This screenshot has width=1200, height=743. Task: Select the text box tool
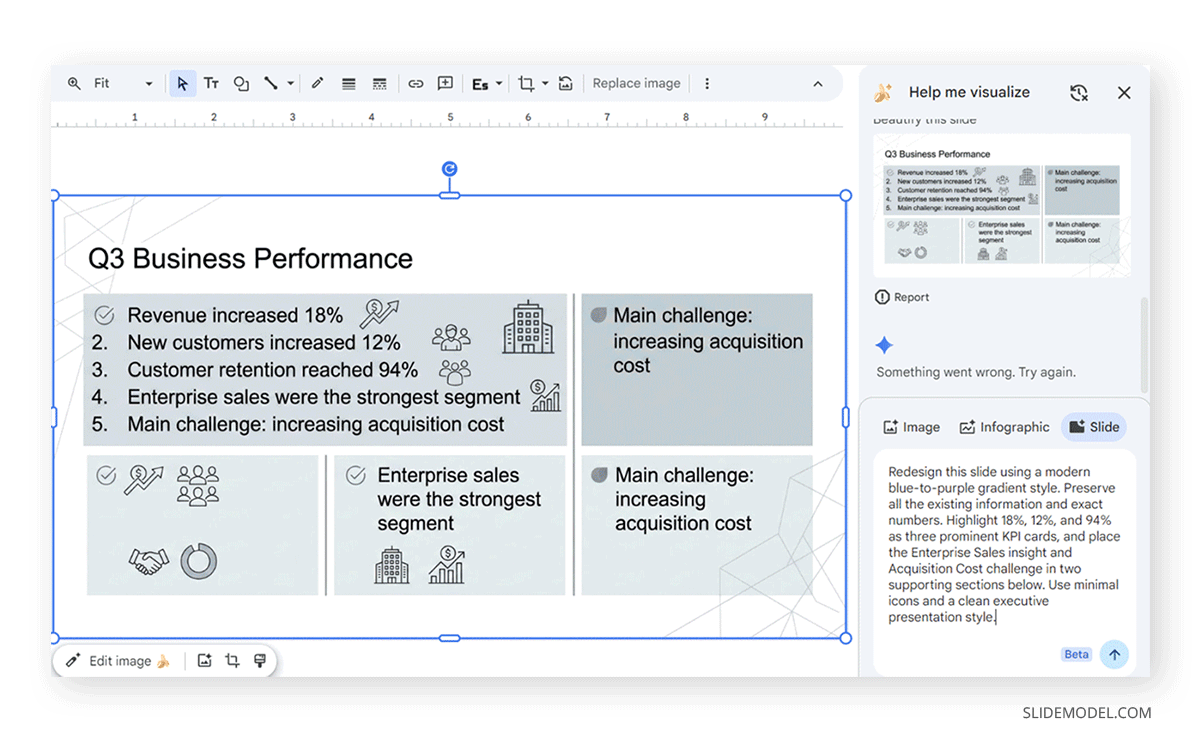pyautogui.click(x=211, y=84)
